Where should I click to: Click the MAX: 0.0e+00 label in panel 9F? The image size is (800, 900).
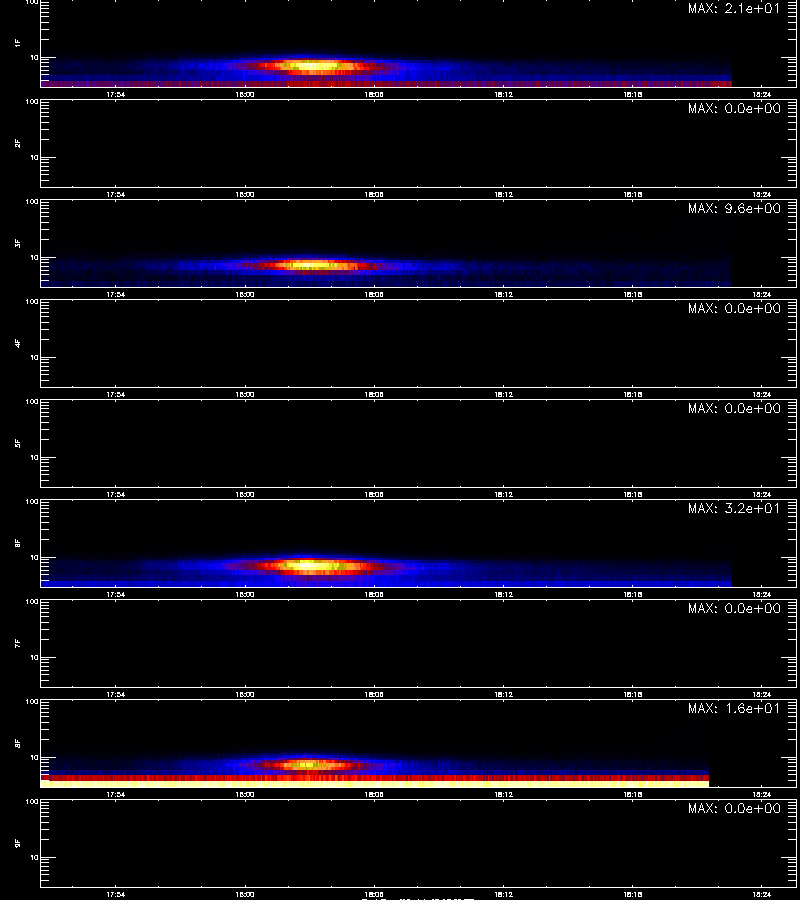[734, 808]
